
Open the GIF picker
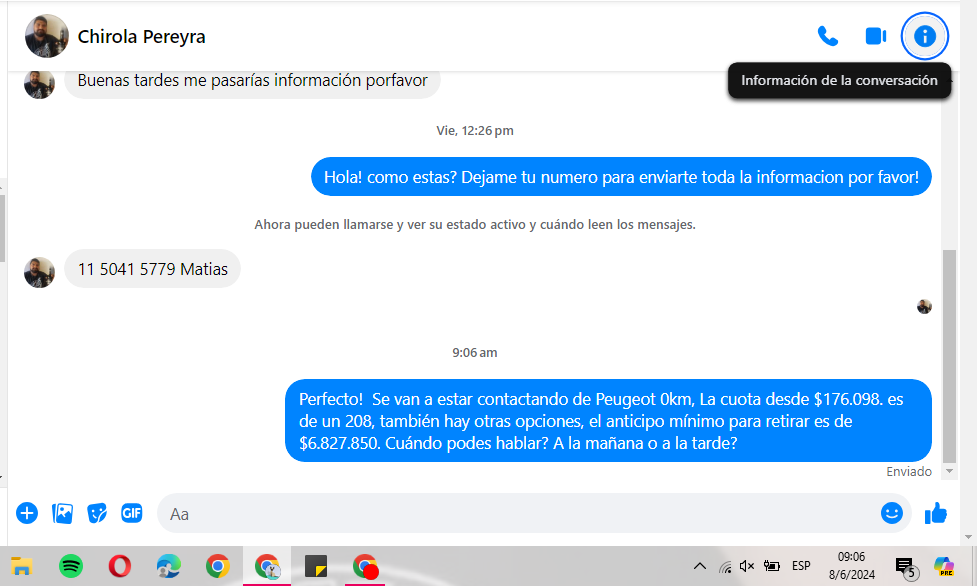[x=132, y=513]
